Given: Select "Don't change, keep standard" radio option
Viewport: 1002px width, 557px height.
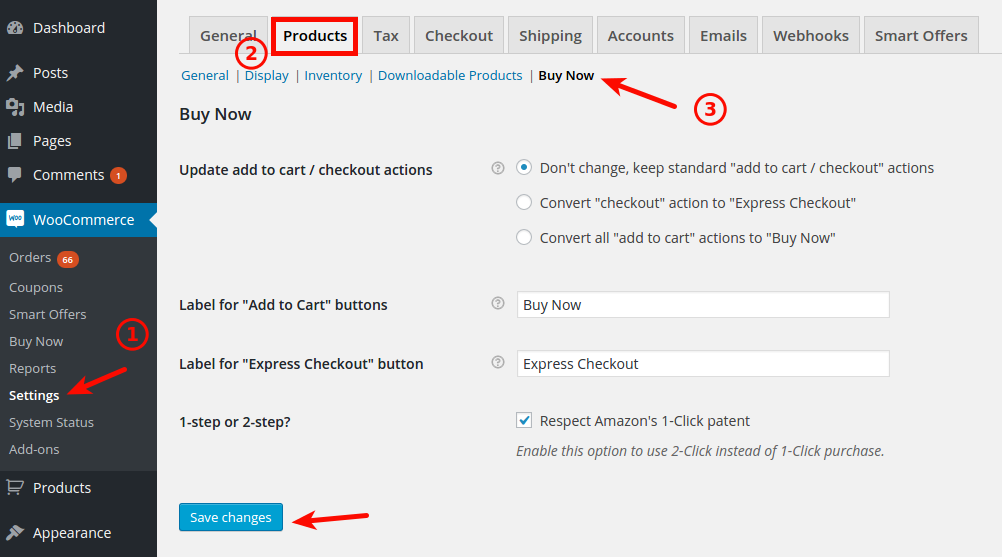Looking at the screenshot, I should click(x=524, y=168).
